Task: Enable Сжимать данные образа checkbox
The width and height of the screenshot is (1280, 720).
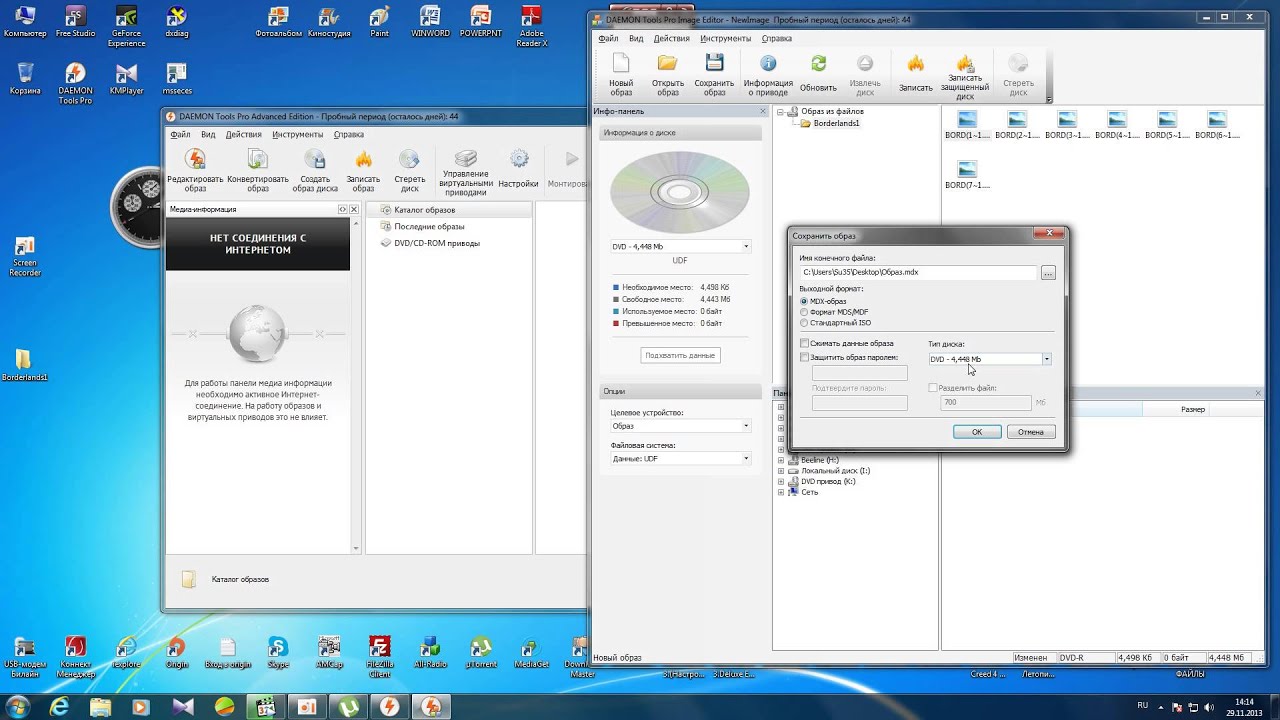Action: tap(805, 343)
